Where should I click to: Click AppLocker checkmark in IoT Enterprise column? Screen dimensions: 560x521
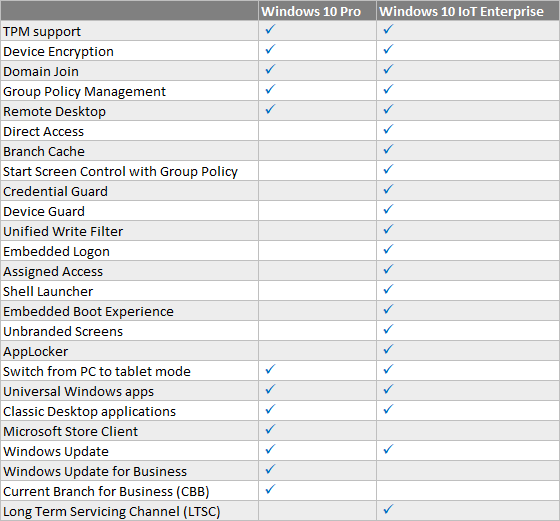point(388,349)
